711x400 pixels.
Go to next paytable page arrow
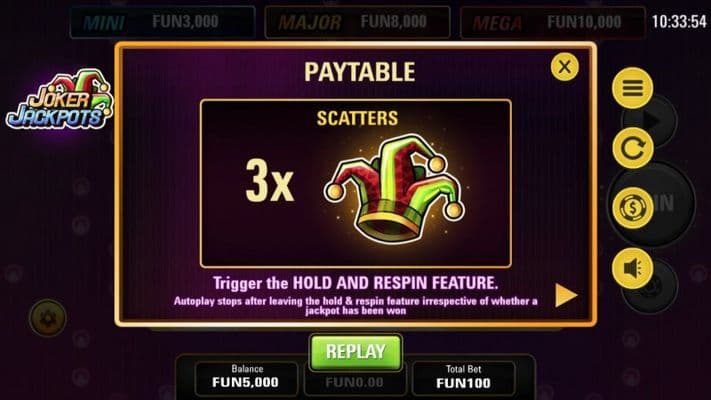pyautogui.click(x=566, y=296)
